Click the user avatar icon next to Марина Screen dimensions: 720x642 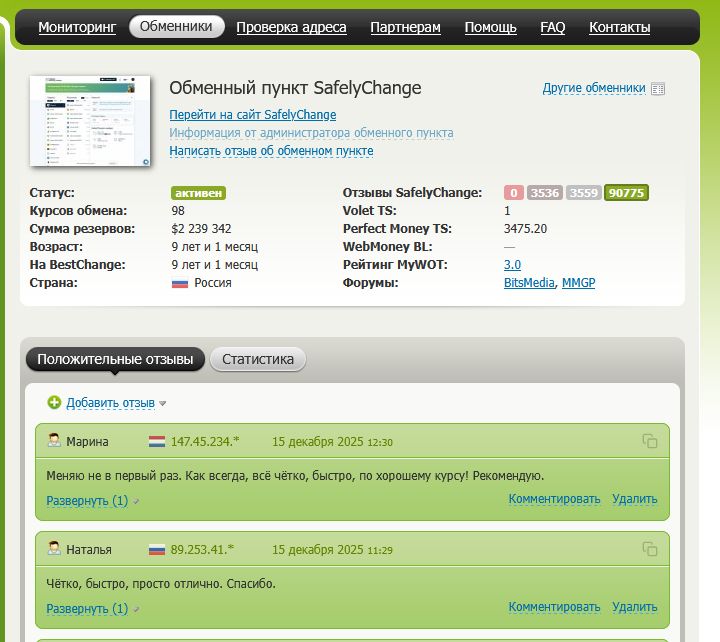pyautogui.click(x=54, y=441)
